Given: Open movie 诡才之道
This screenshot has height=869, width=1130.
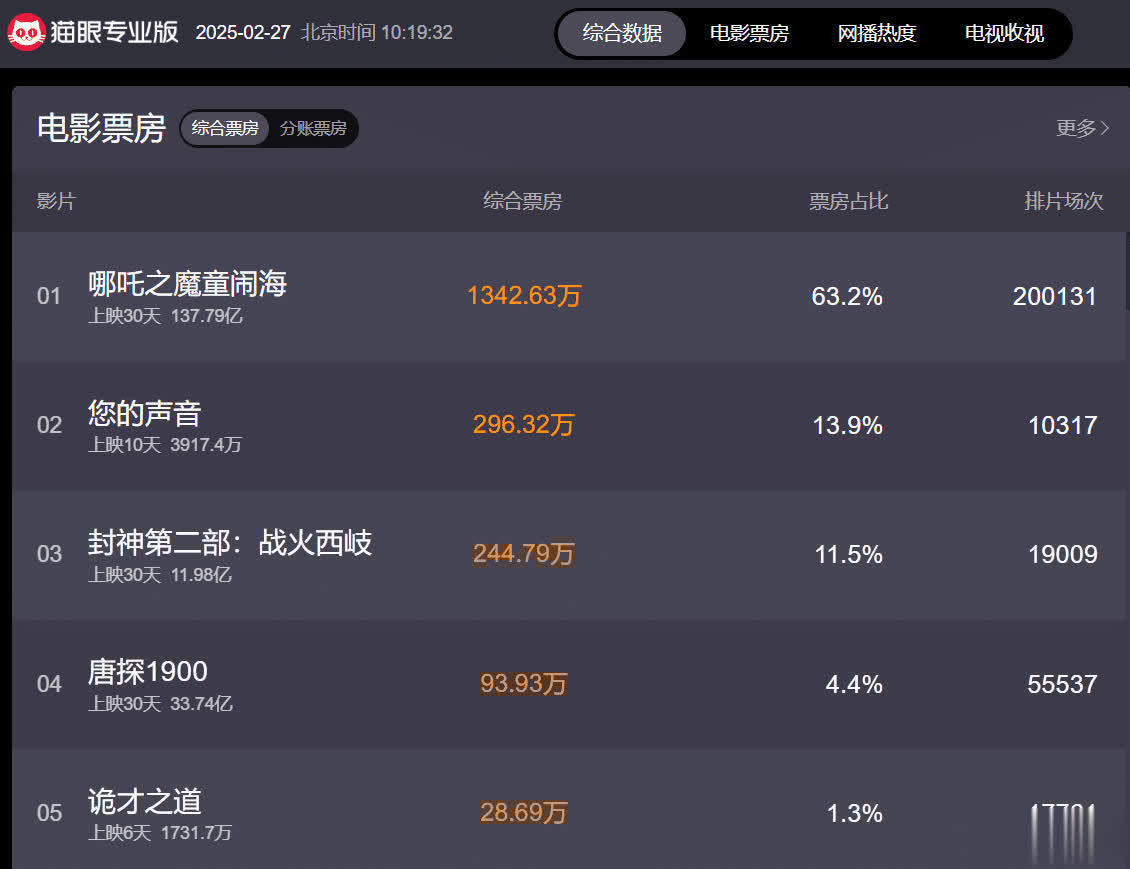Looking at the screenshot, I should coord(145,801).
